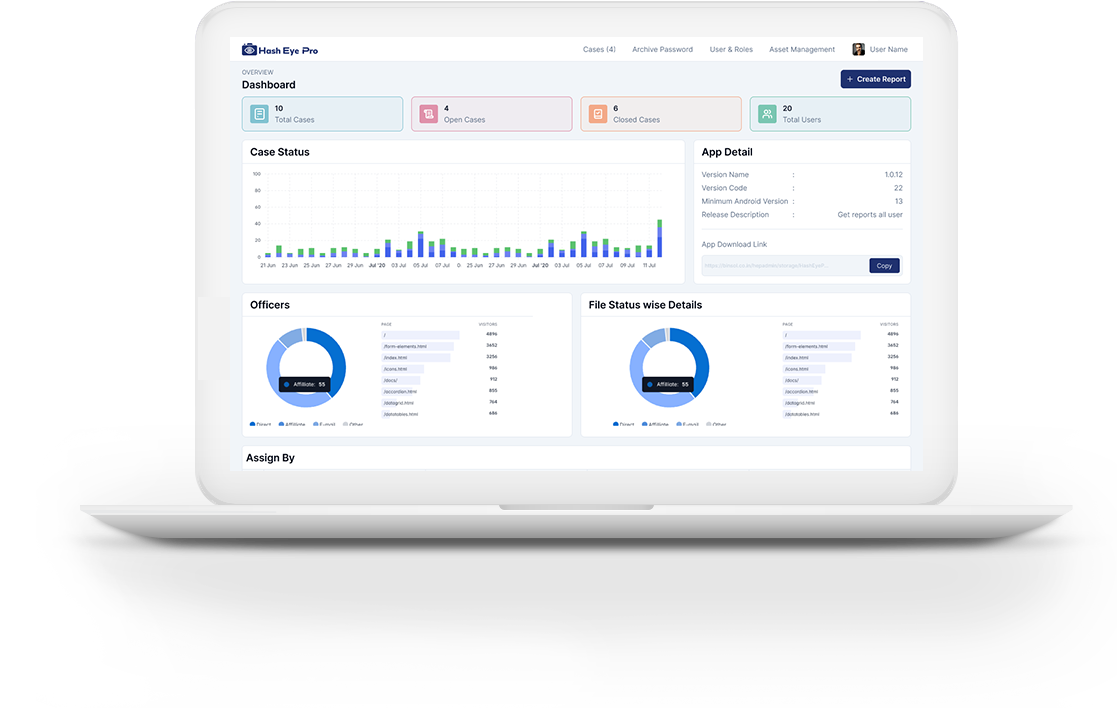The width and height of the screenshot is (1117, 708).
Task: Click the '21 Jun' axis label
Action: [x=268, y=265]
